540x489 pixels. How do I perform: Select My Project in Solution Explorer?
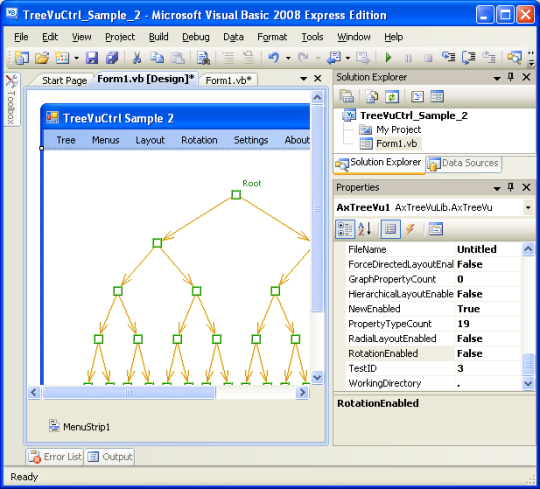coord(398,129)
